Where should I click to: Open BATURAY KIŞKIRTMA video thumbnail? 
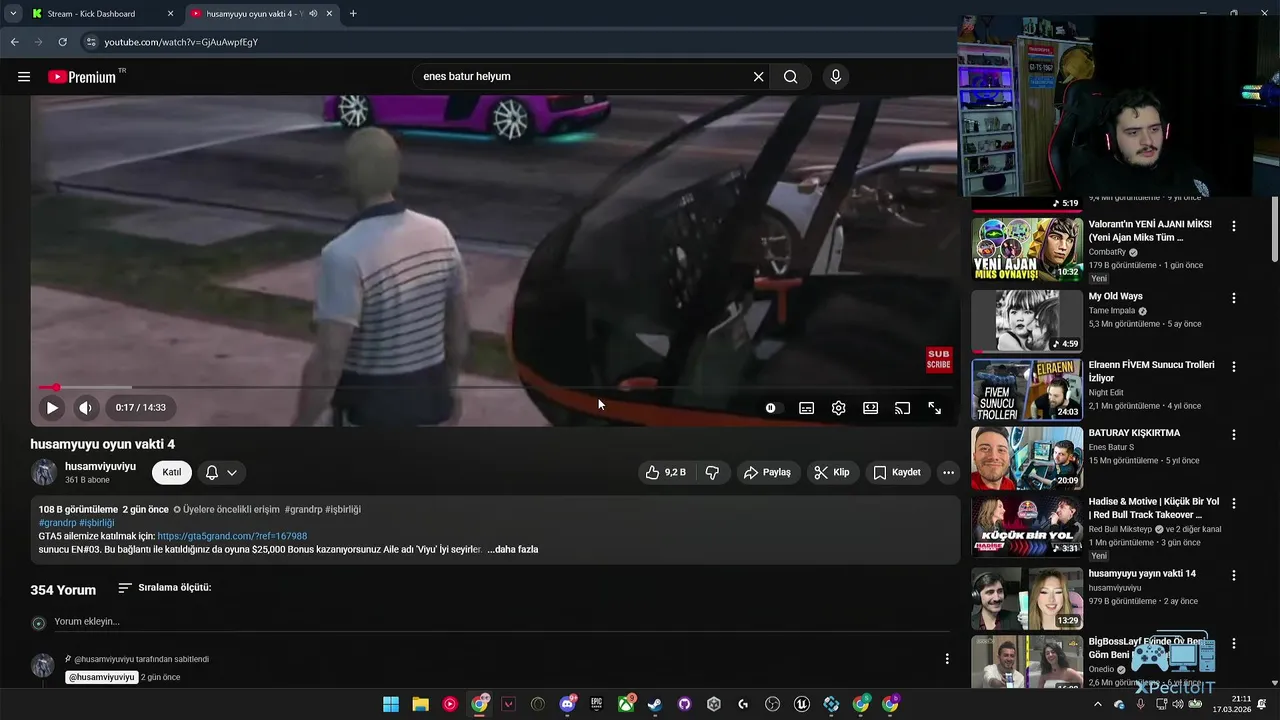(1027, 459)
